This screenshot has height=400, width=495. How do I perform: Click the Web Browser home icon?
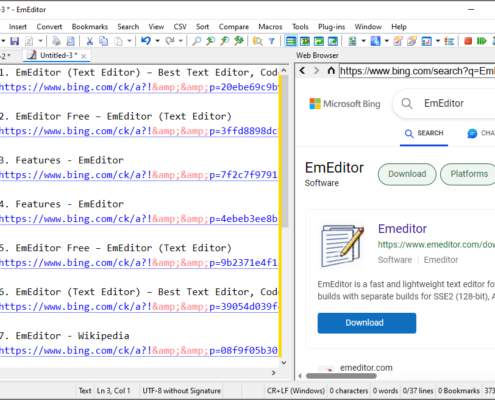[331, 71]
